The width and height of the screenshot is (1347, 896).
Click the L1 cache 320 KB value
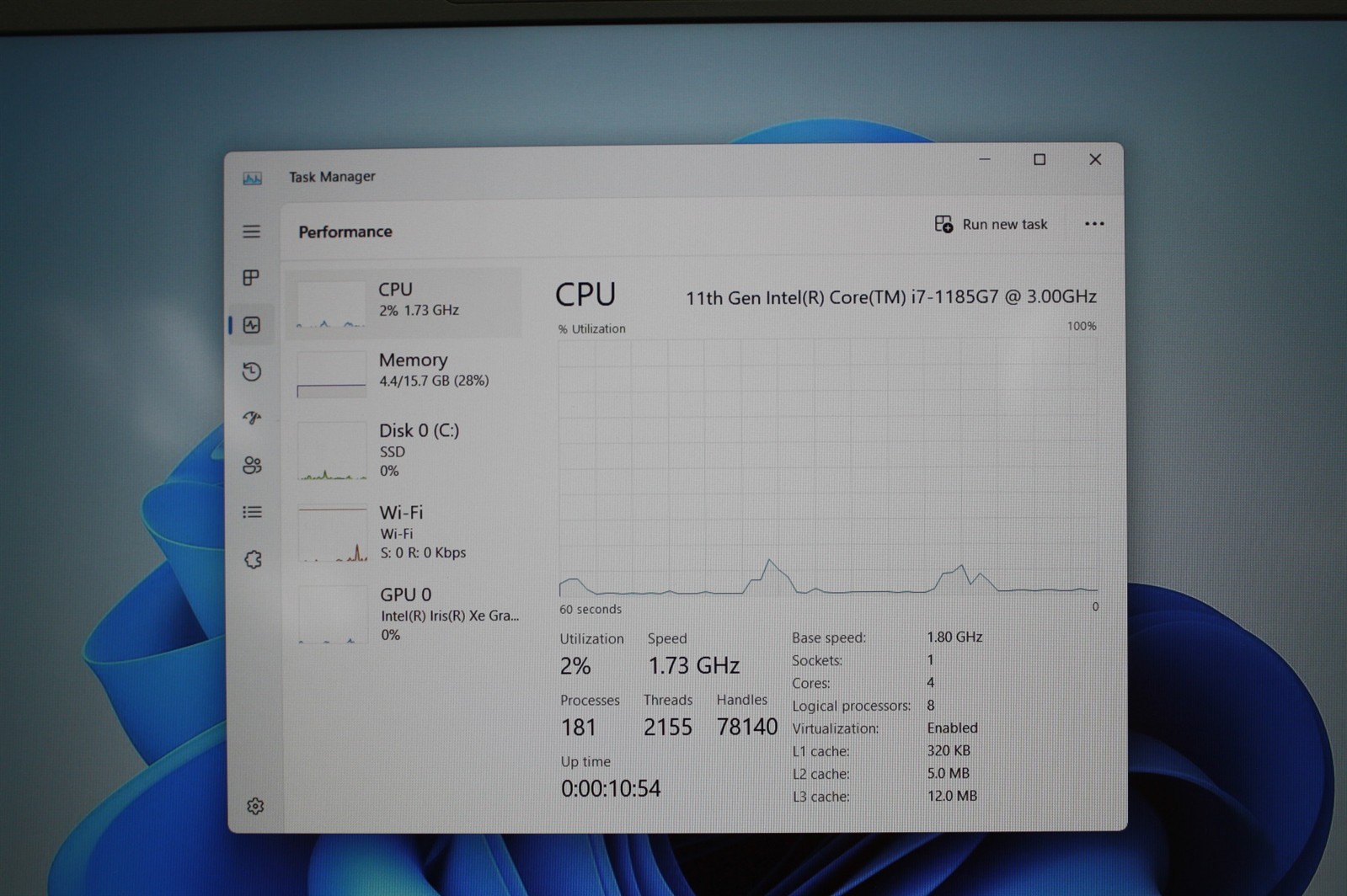pyautogui.click(x=949, y=750)
